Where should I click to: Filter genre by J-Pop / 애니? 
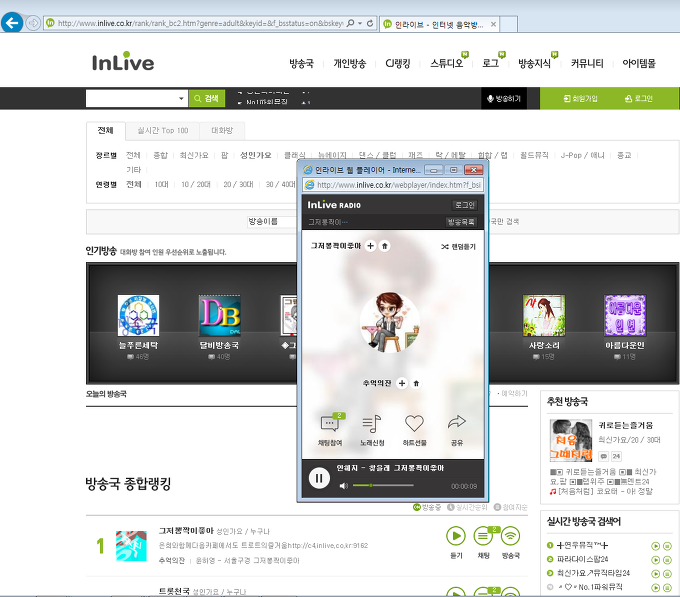point(582,155)
